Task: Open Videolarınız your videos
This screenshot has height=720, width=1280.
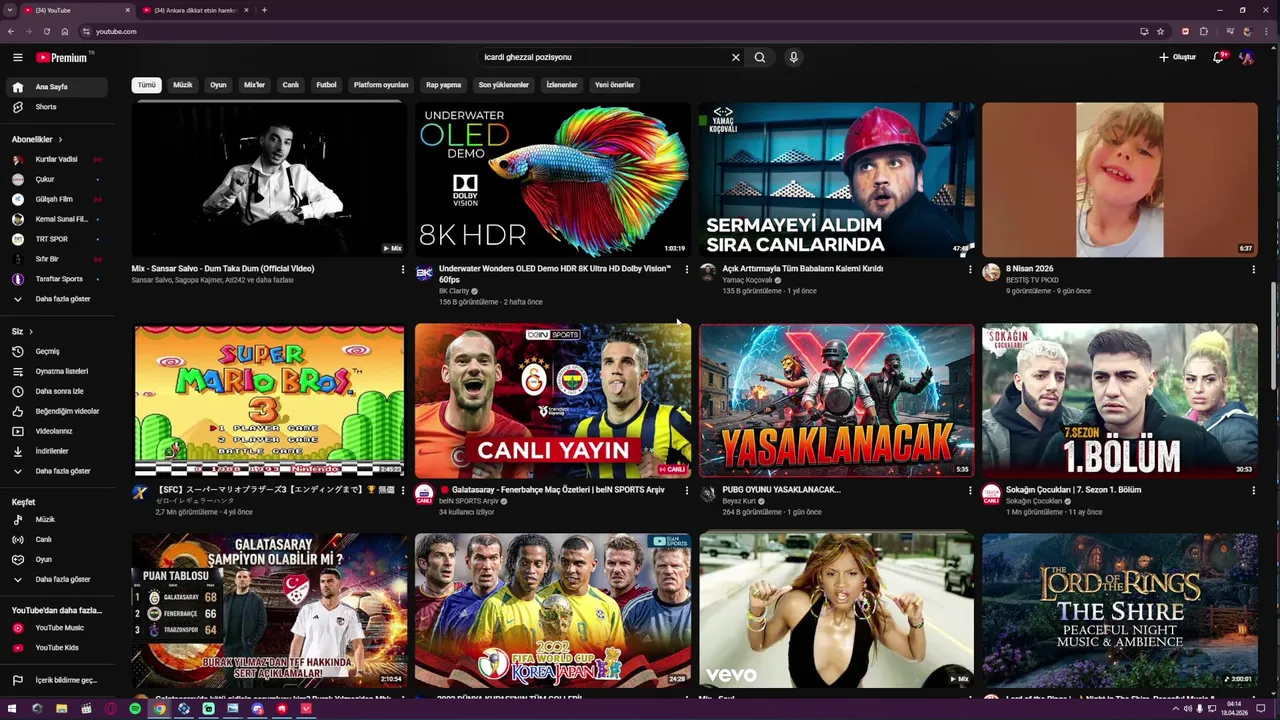Action: [59, 431]
